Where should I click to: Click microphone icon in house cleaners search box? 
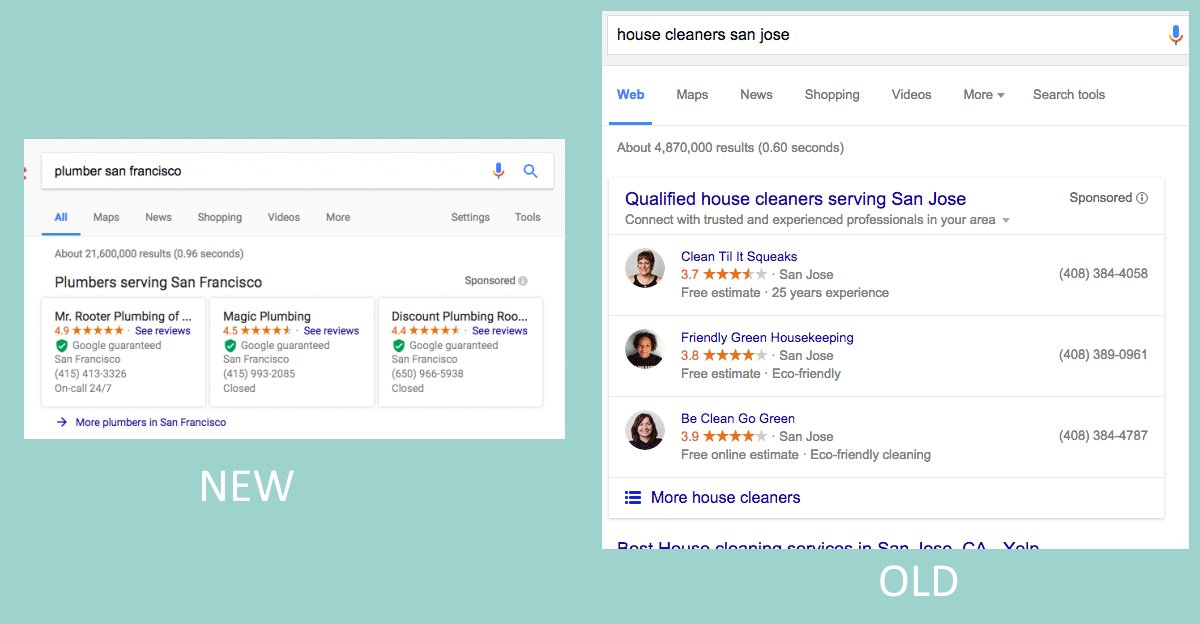coord(1176,35)
